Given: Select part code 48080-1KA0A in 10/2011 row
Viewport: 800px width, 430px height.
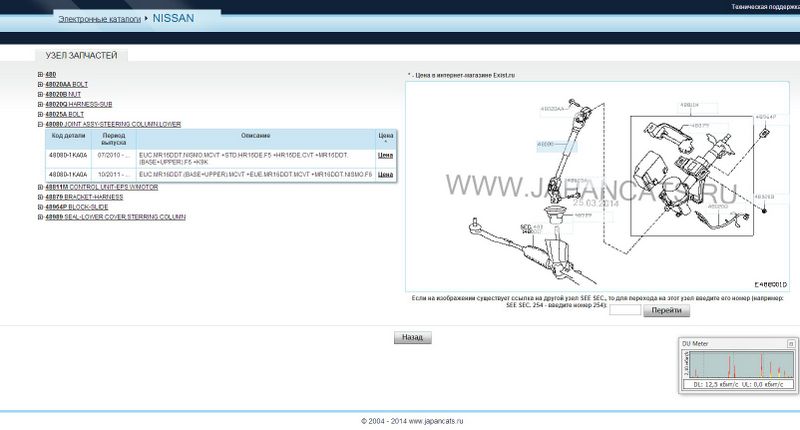Looking at the screenshot, I should point(68,174).
